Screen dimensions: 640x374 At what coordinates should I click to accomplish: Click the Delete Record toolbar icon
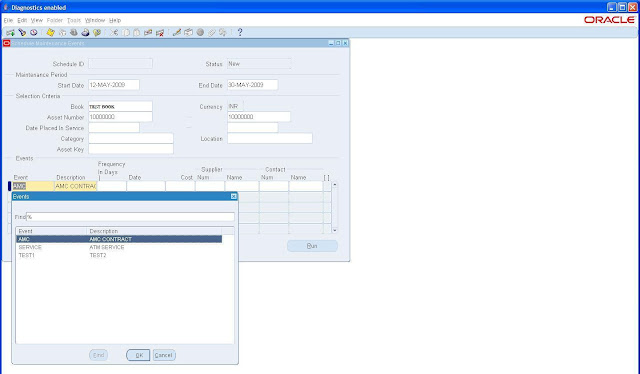(160, 33)
